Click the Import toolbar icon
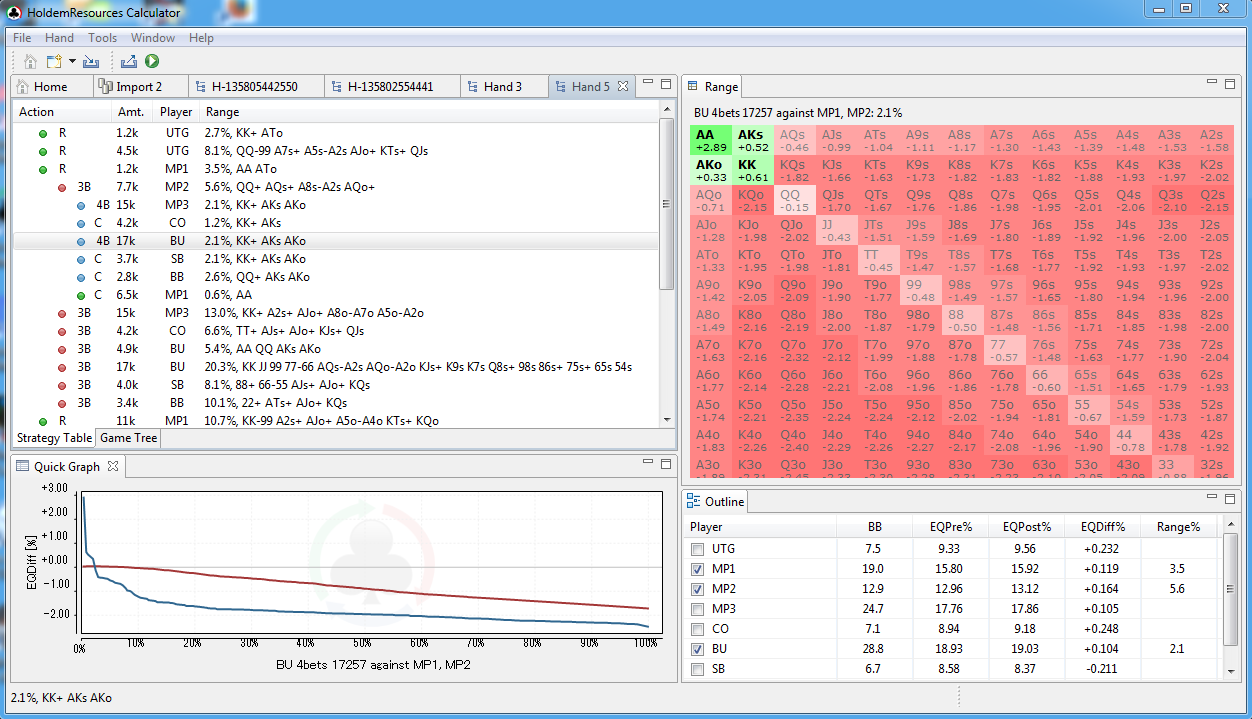1252x719 pixels. pyautogui.click(x=91, y=62)
